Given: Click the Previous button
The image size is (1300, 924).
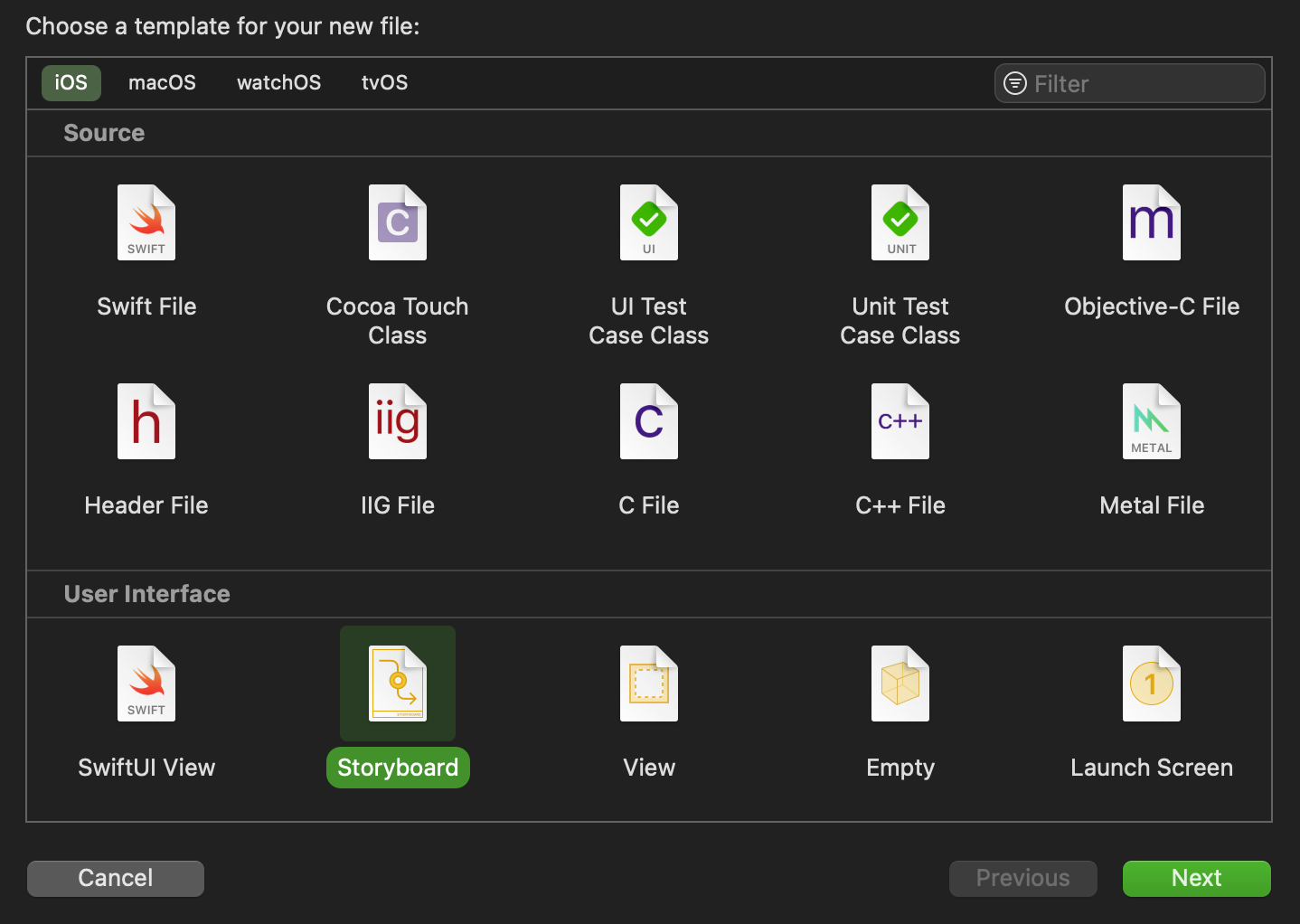Looking at the screenshot, I should (1023, 878).
